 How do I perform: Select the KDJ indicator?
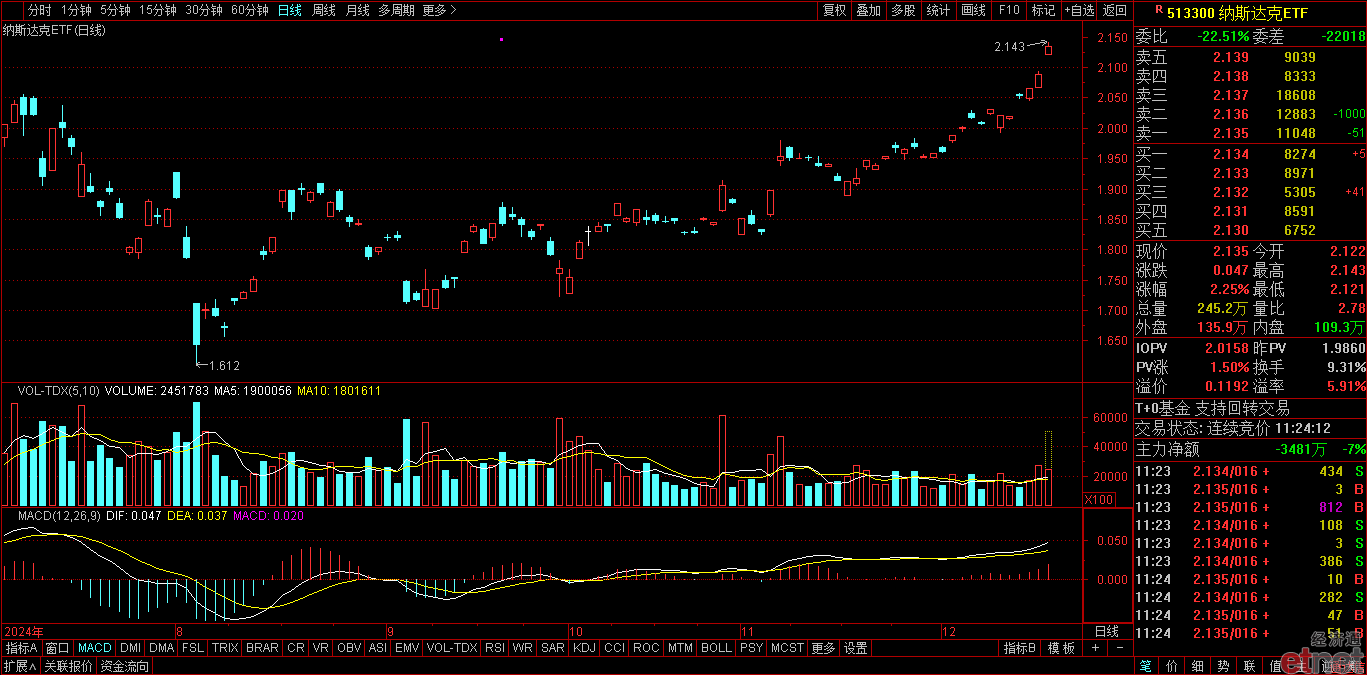tap(584, 648)
